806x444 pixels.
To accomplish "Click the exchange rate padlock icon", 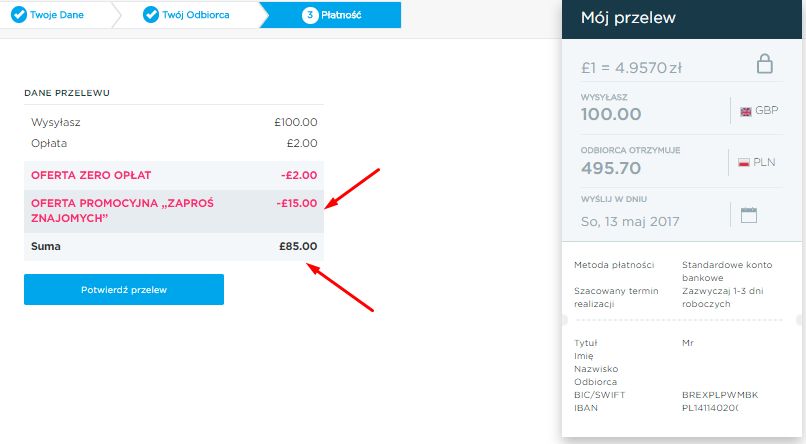I will pos(764,64).
